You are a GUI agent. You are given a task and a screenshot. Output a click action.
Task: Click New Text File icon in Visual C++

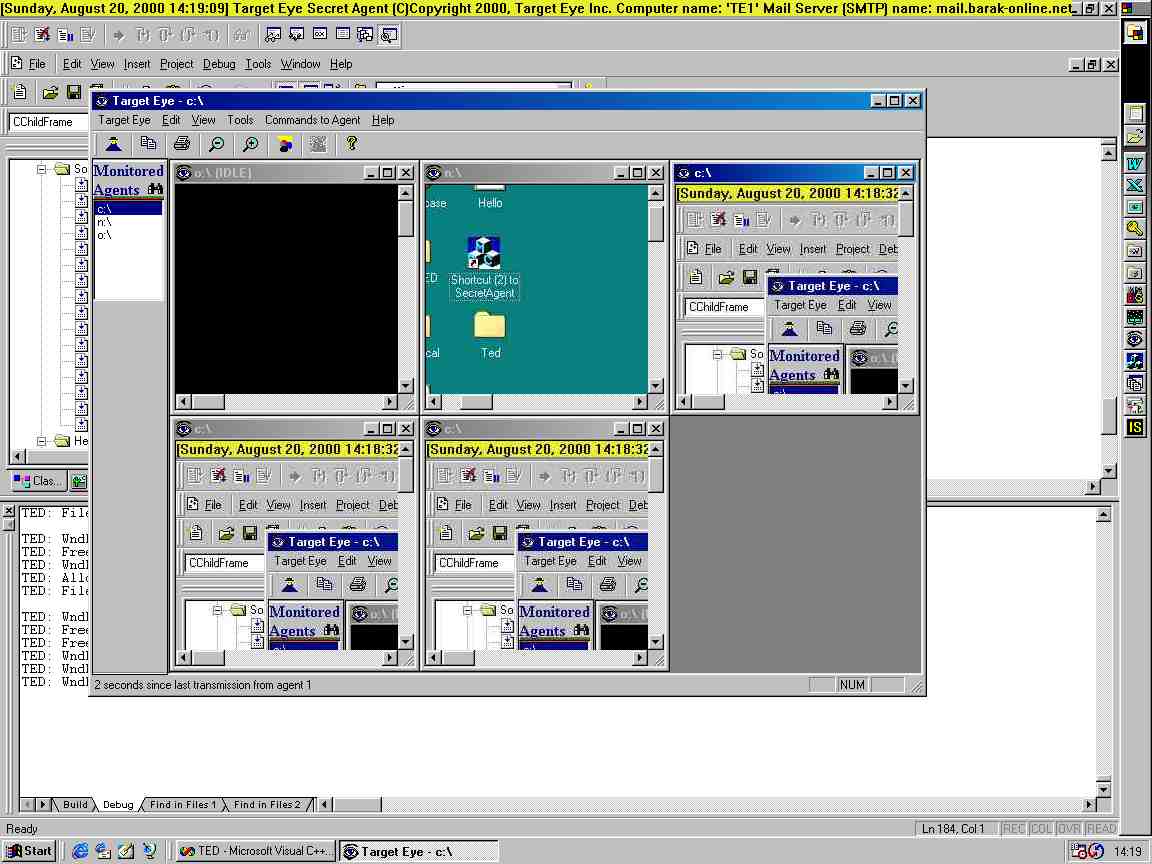[x=20, y=92]
